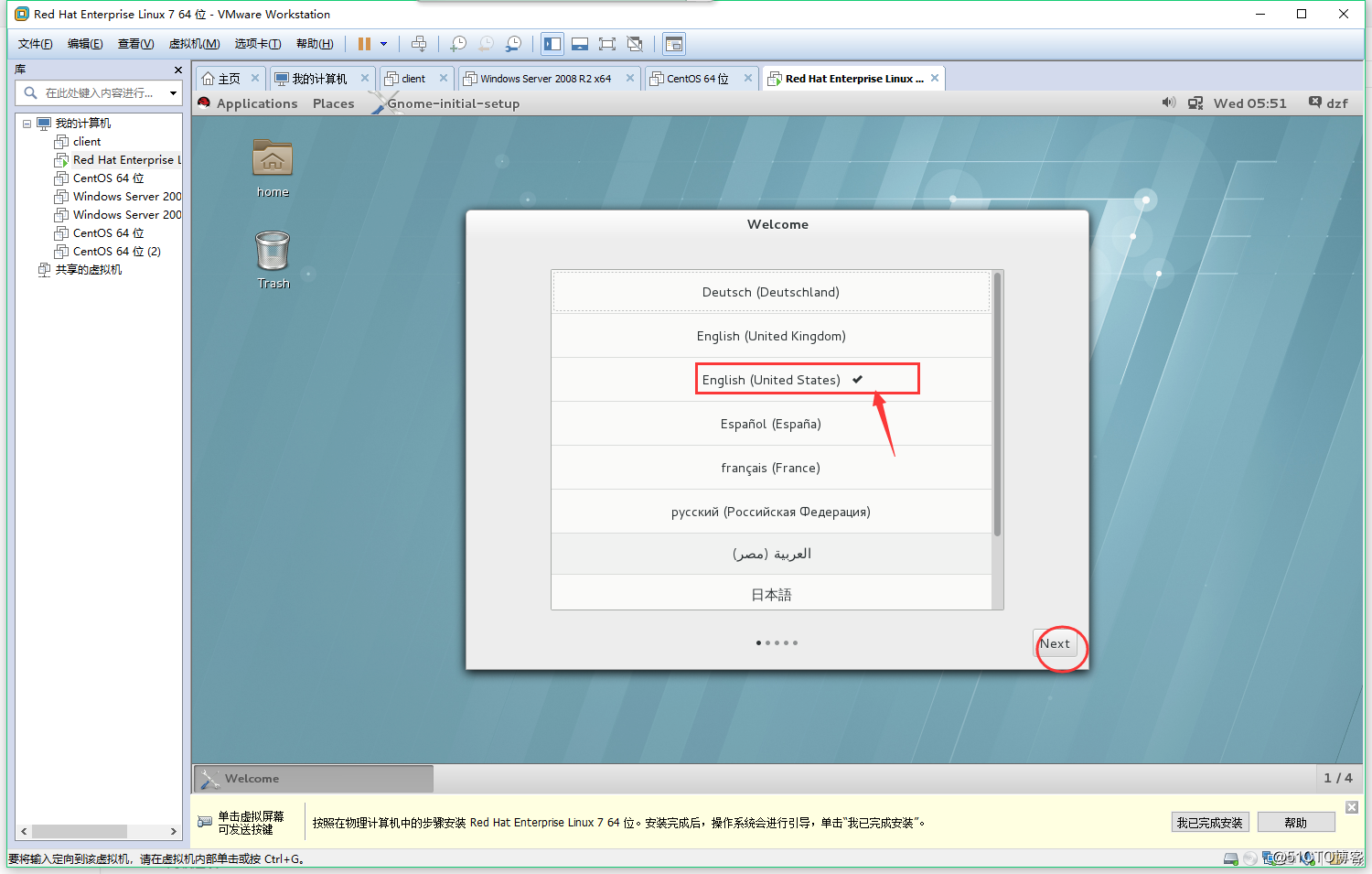Select English (United Kingdom) language

coord(771,336)
